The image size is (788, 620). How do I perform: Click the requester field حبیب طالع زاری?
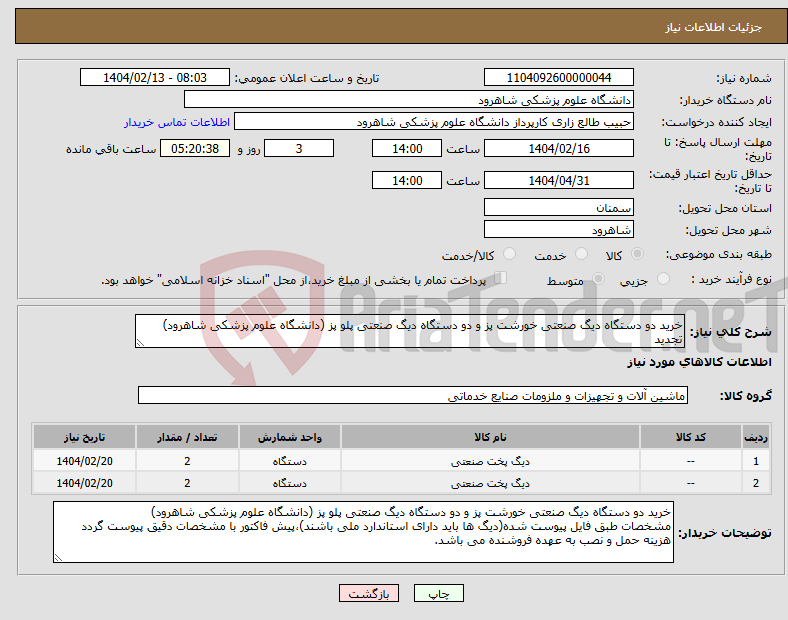[433, 122]
